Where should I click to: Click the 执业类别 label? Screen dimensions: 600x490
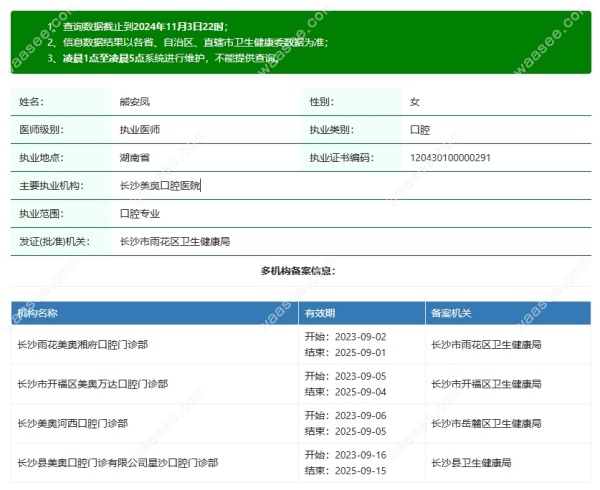332,130
